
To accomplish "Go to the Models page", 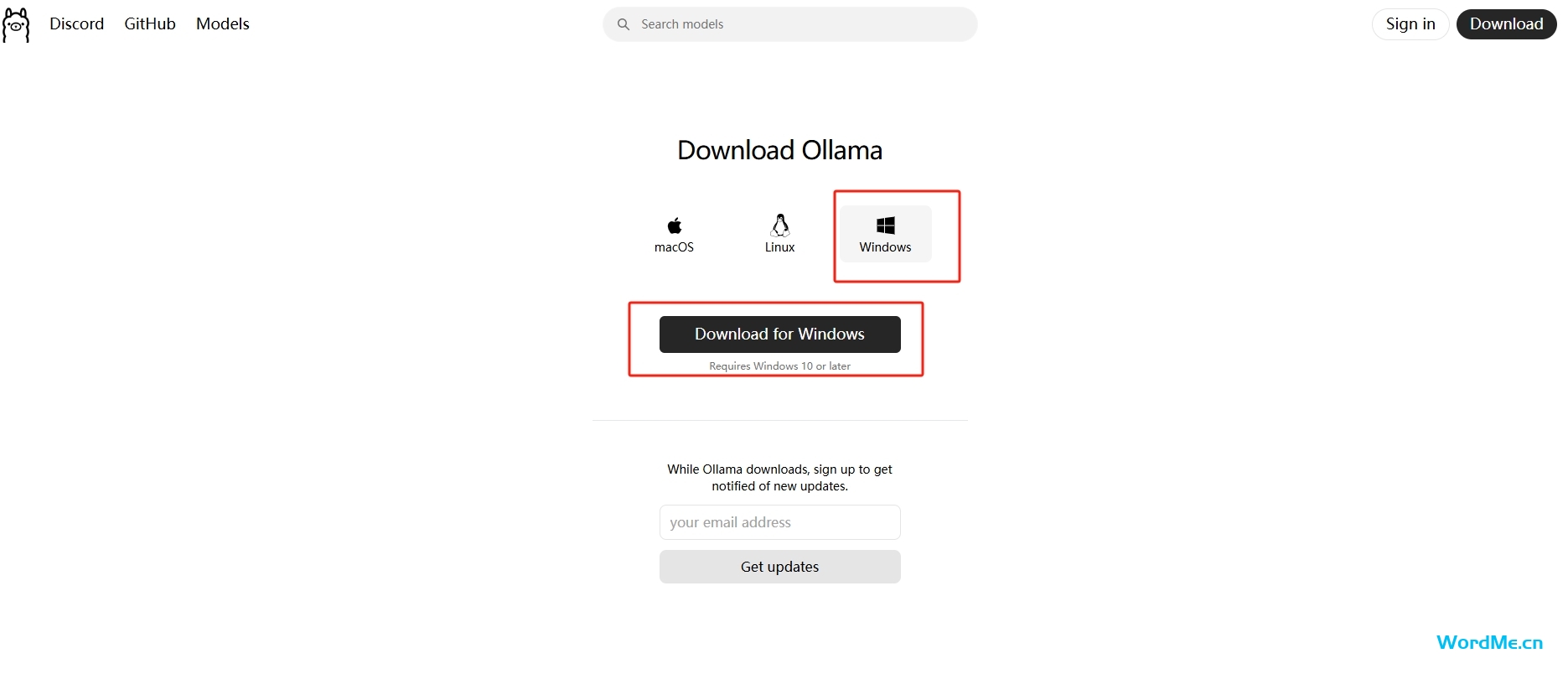I will click(x=223, y=24).
